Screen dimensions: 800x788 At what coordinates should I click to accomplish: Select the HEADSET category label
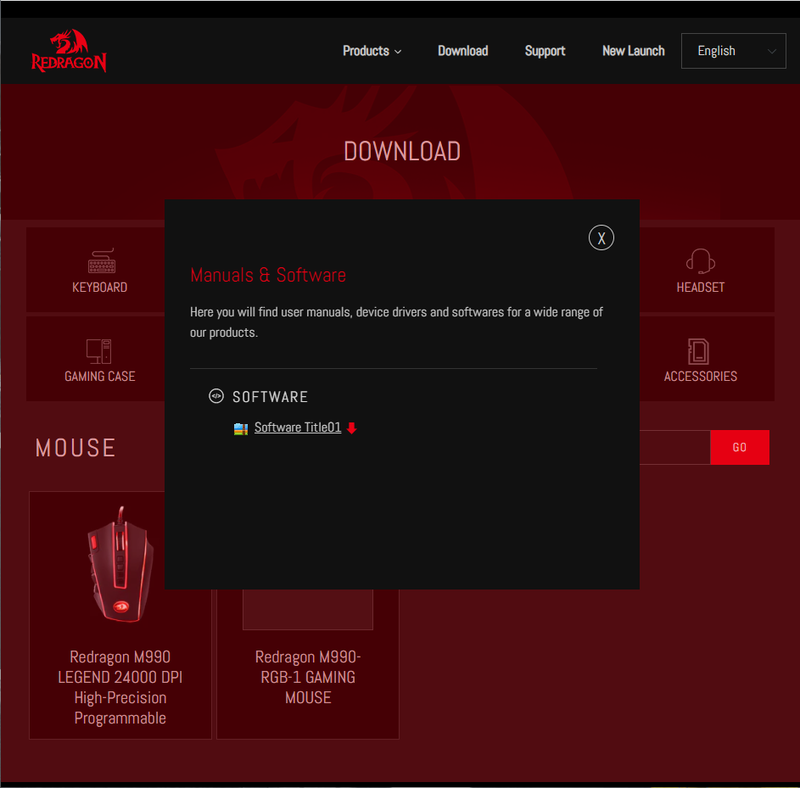(x=700, y=287)
